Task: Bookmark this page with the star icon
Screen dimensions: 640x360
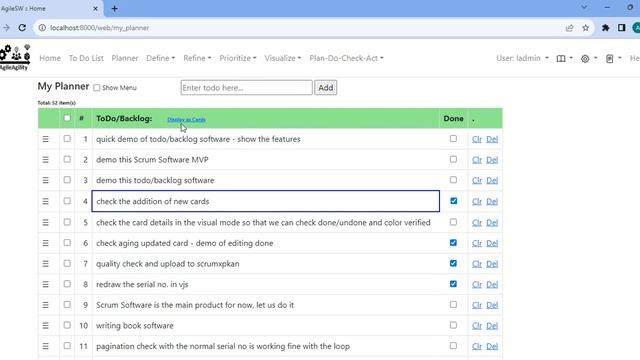Action: pyautogui.click(x=586, y=28)
